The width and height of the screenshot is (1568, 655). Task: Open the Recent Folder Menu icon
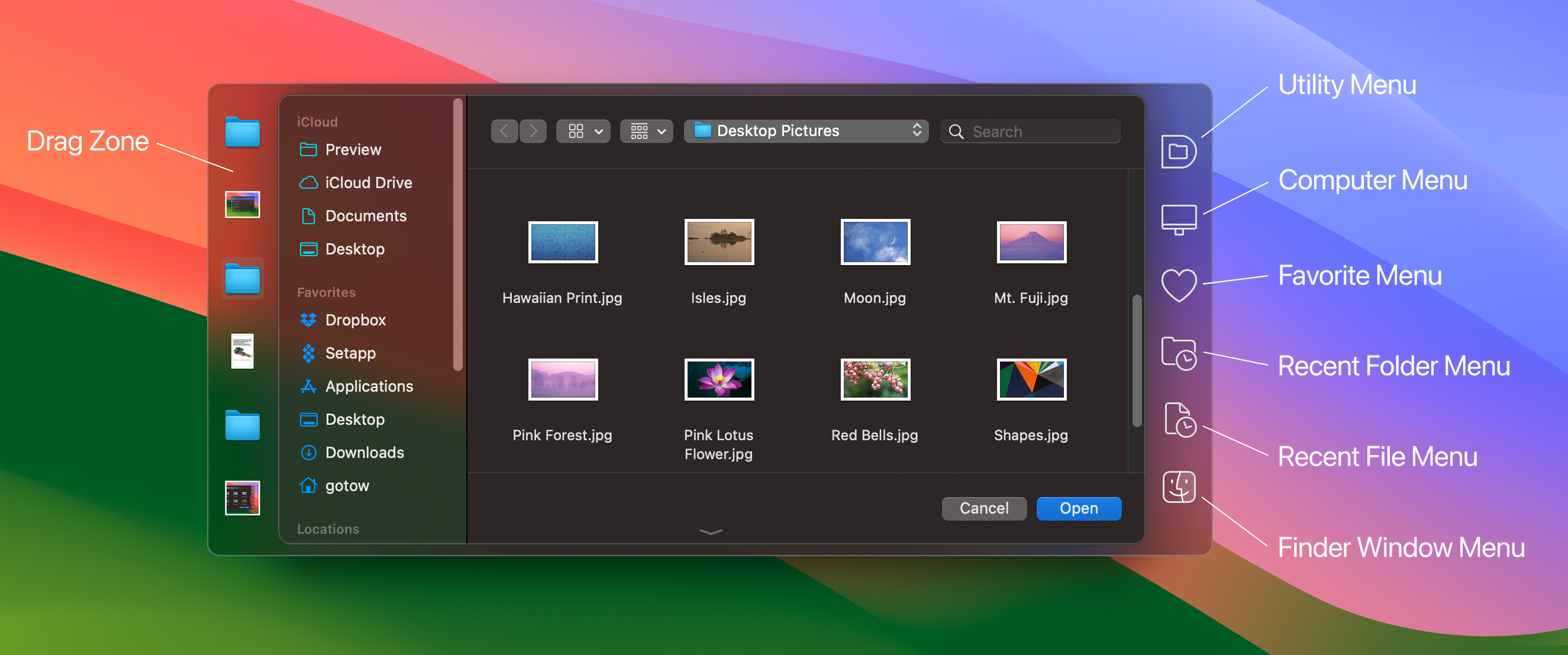click(1179, 353)
